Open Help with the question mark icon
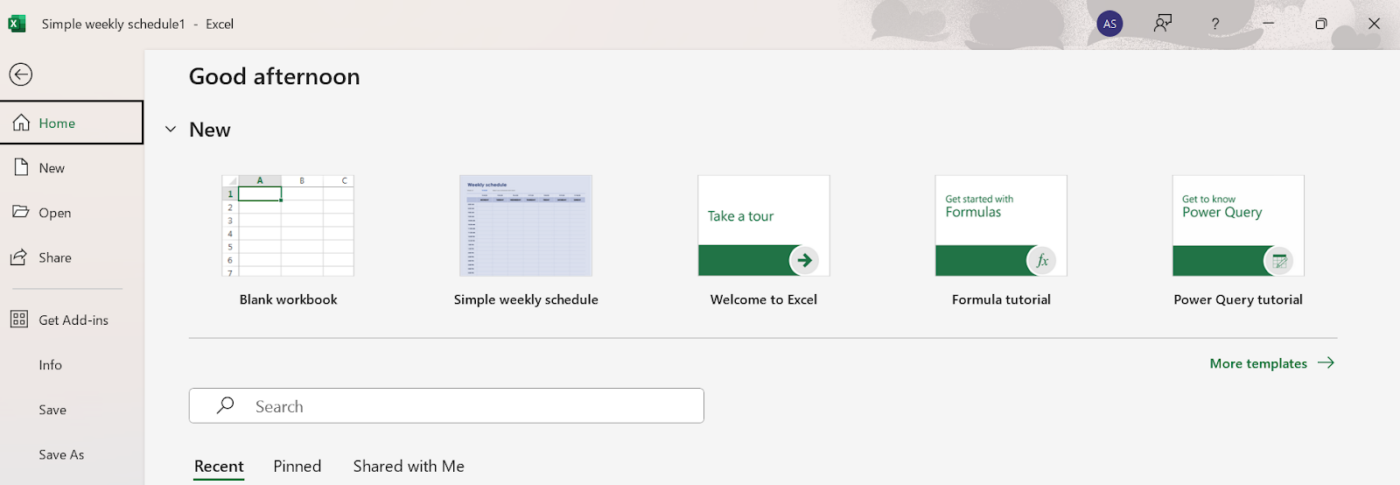This screenshot has width=1400, height=485. 1215,24
